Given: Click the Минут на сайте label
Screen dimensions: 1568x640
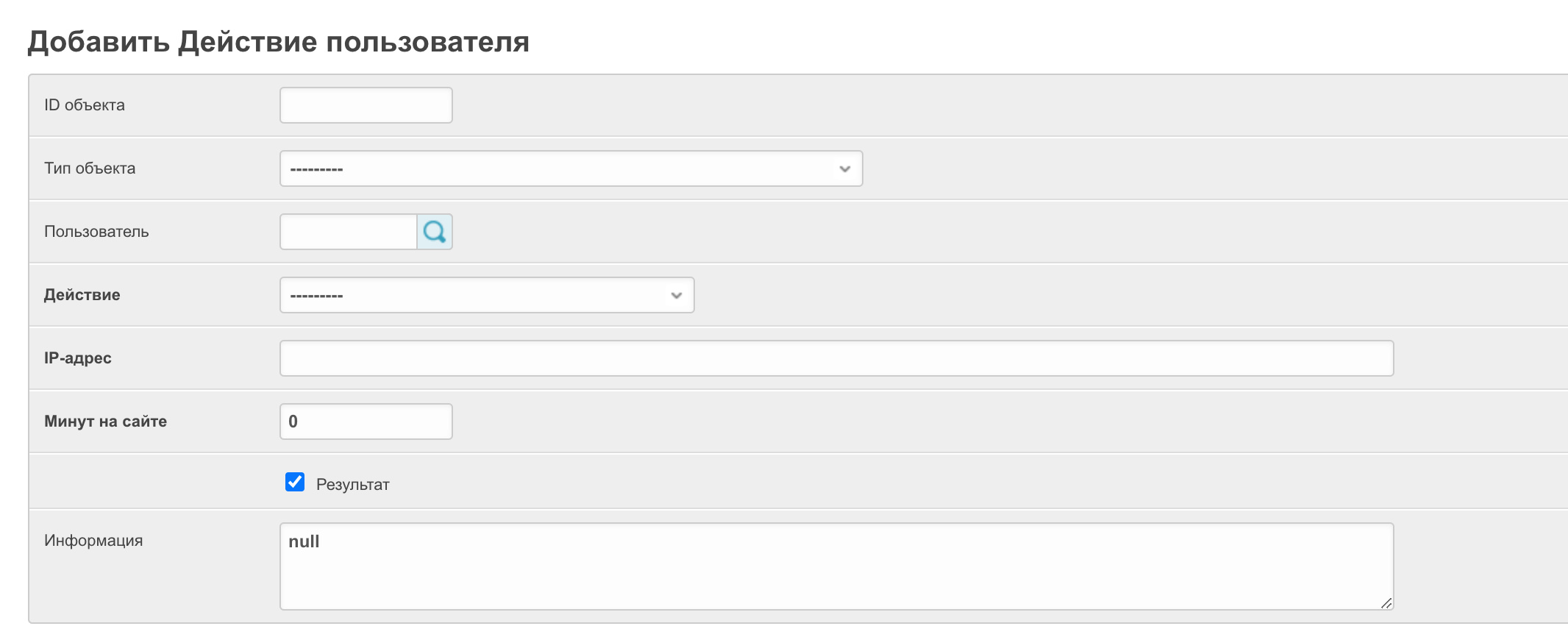Looking at the screenshot, I should point(105,422).
